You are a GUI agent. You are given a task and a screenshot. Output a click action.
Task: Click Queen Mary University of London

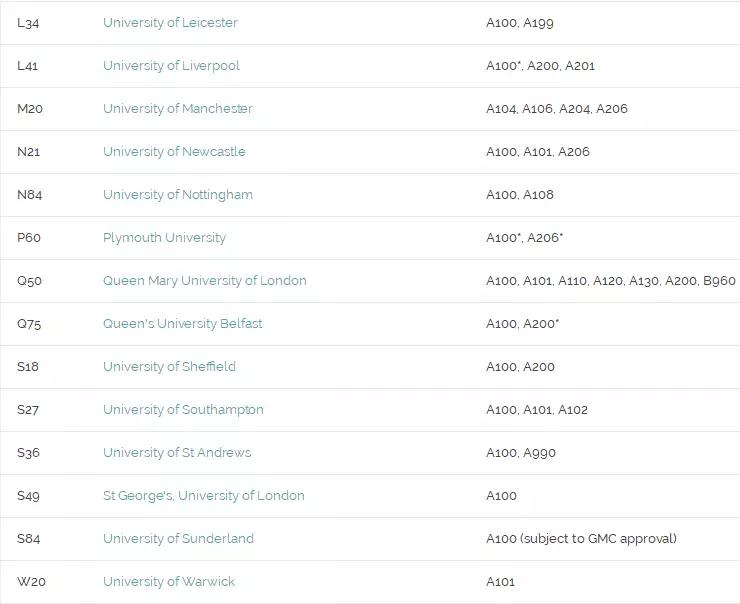coord(205,281)
